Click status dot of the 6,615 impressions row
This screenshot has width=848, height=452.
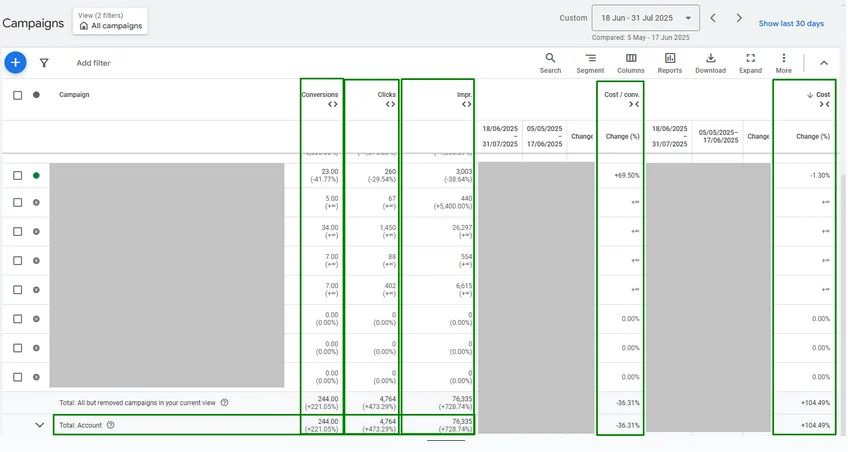click(x=36, y=290)
